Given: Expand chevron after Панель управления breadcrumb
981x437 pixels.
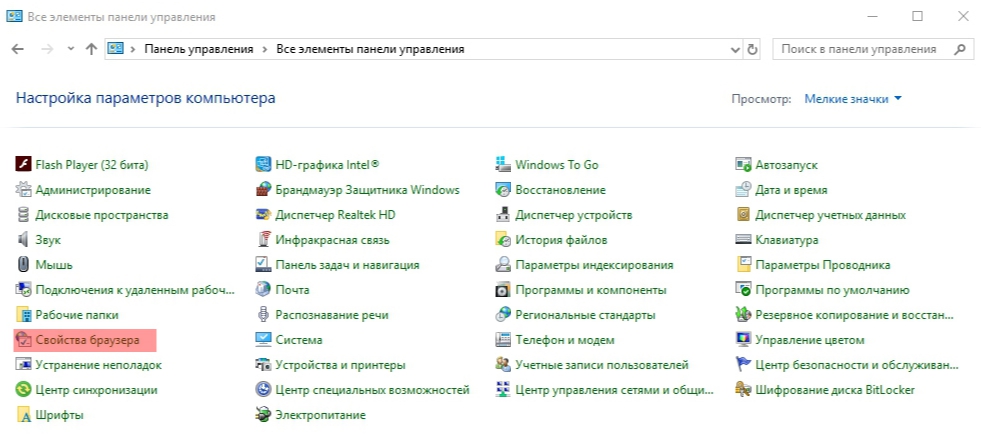Looking at the screenshot, I should pyautogui.click(x=265, y=49).
